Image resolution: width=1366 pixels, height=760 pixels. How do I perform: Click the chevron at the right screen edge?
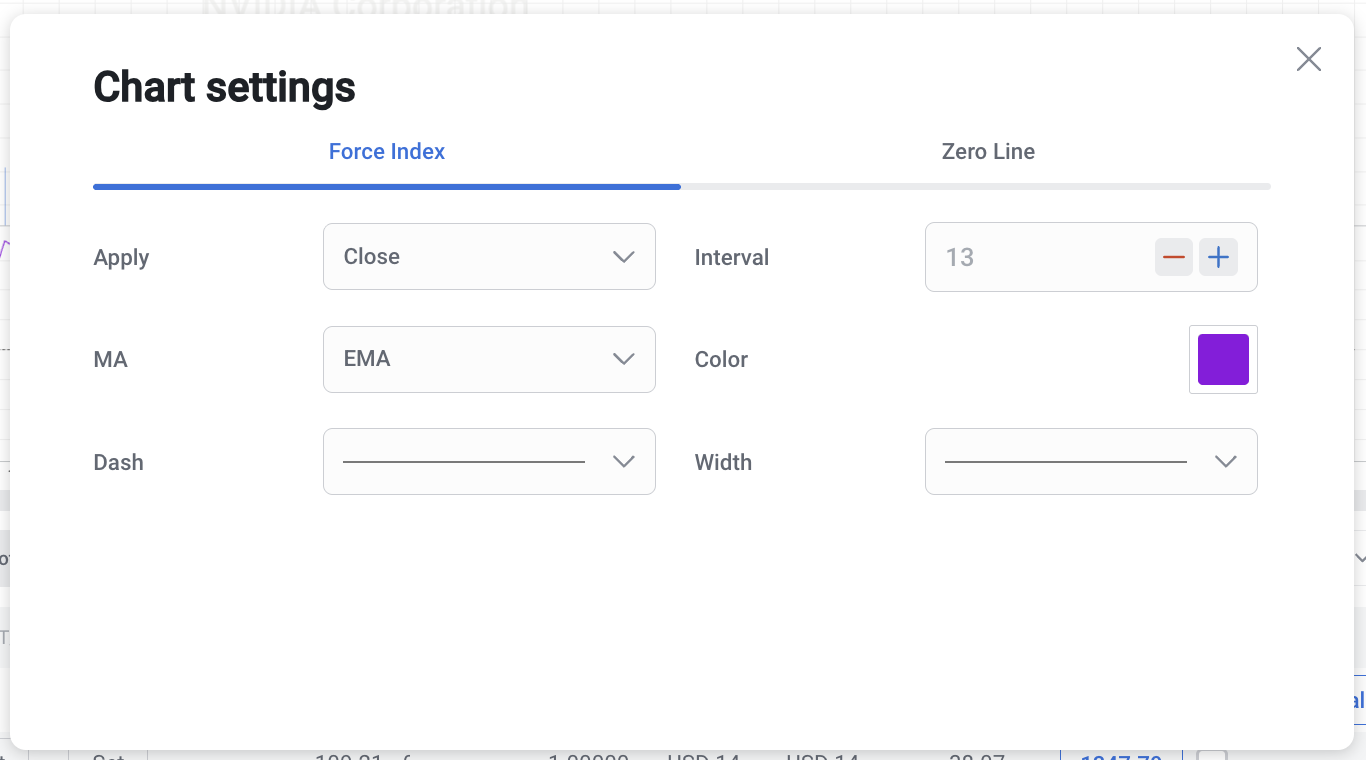point(1359,557)
